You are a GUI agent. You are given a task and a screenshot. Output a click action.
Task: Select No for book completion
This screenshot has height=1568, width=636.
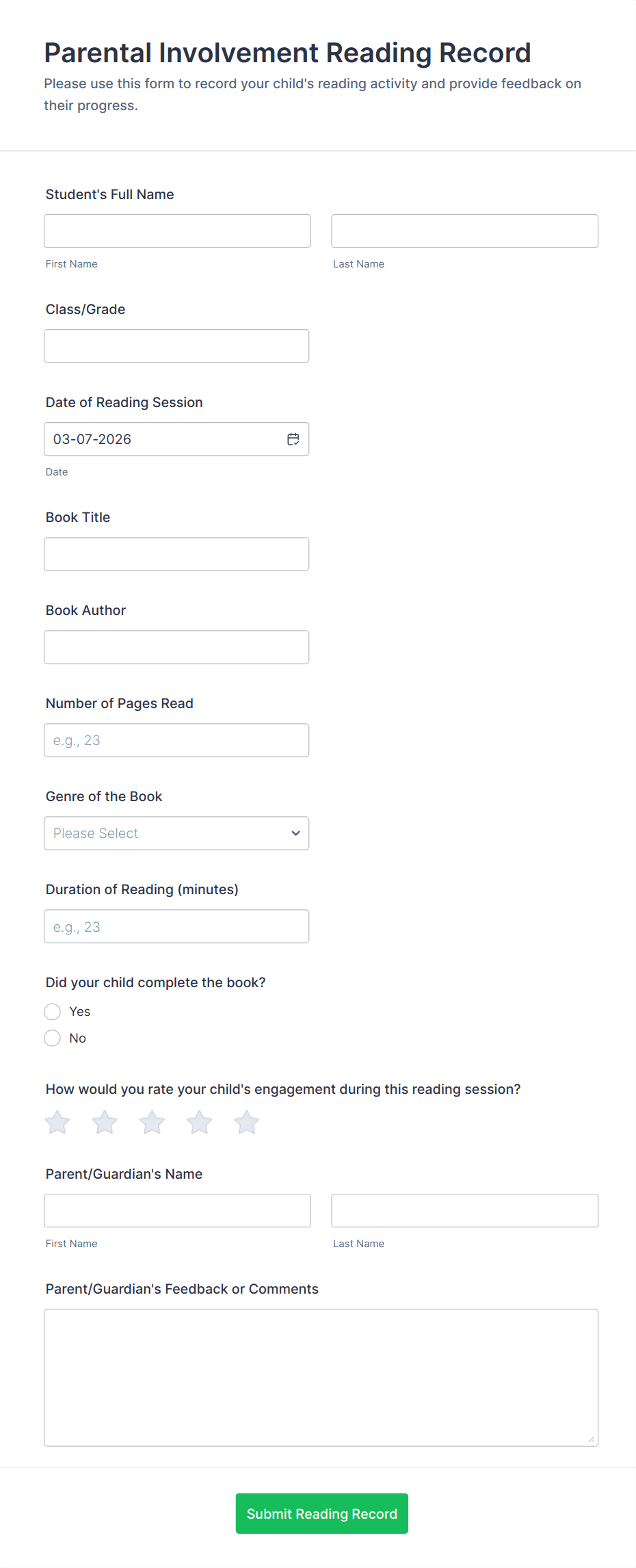tap(53, 1038)
